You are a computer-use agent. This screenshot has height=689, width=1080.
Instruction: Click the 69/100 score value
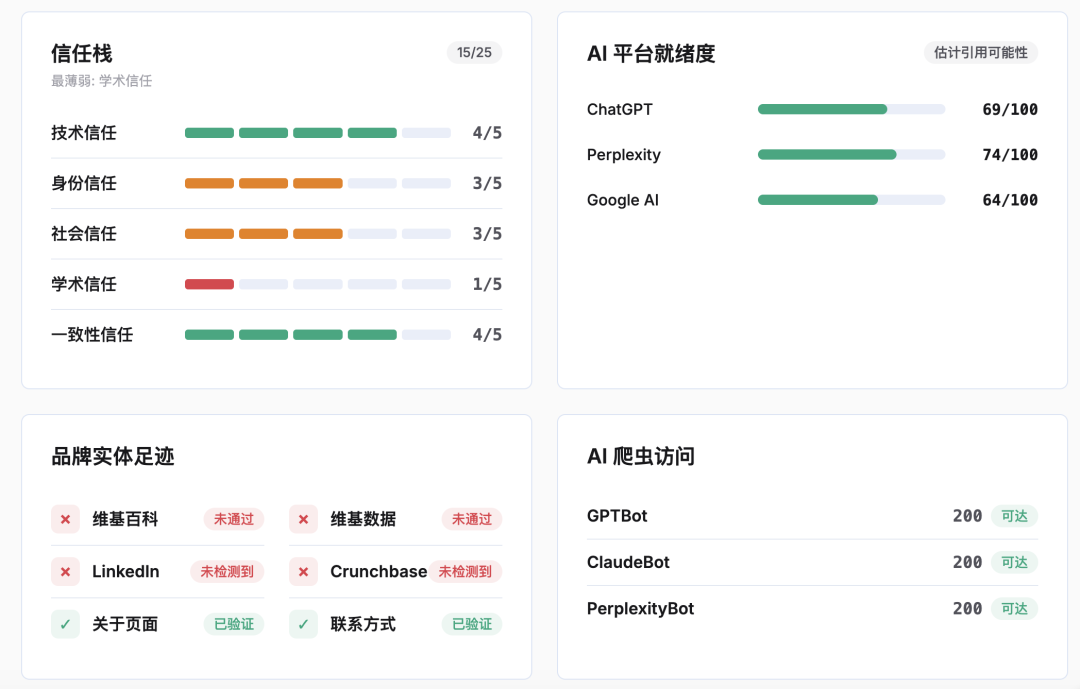[x=1010, y=109]
